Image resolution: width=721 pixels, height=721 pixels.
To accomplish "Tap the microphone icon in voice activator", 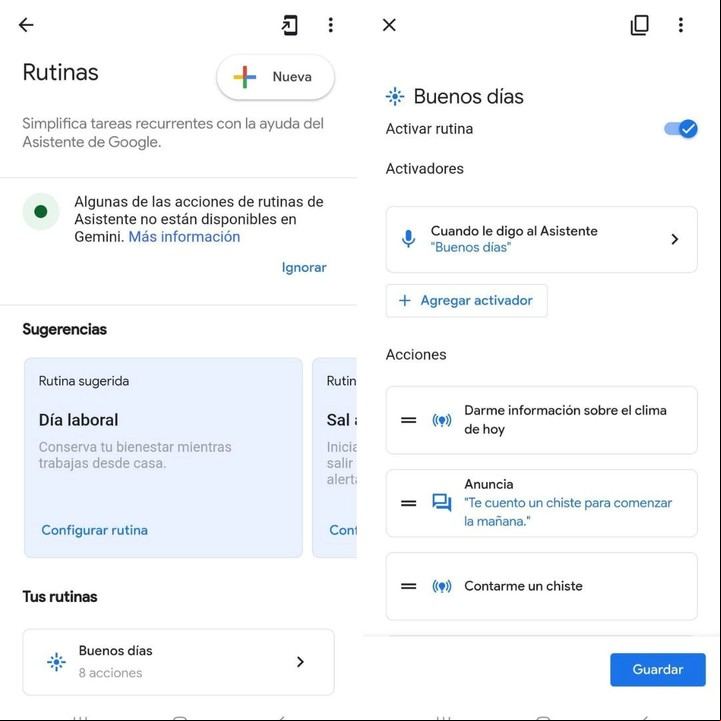I will click(x=408, y=239).
